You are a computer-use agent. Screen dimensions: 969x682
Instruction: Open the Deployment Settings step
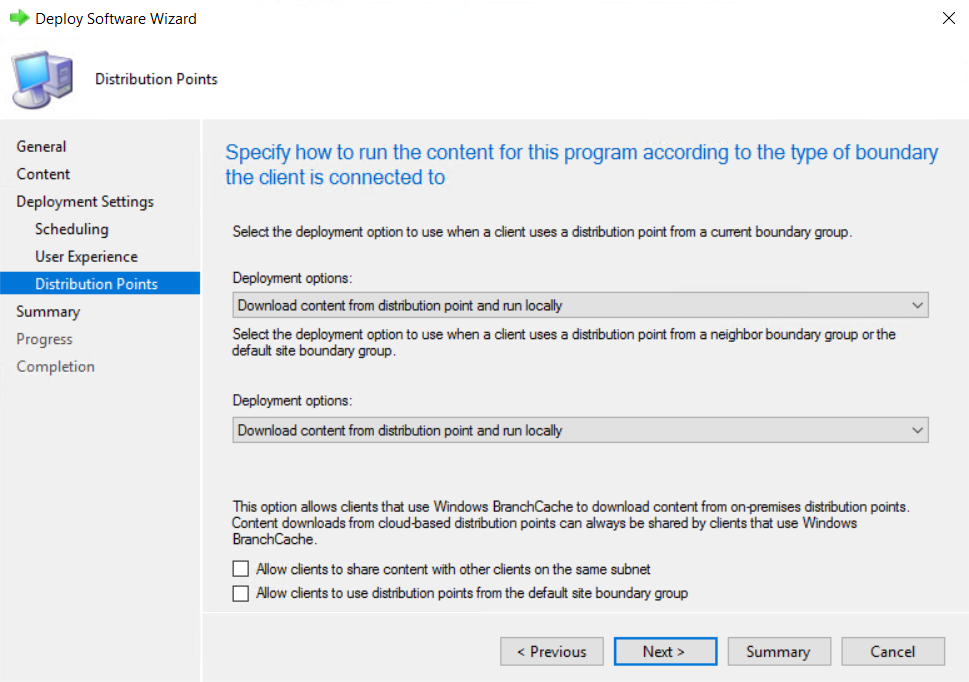[x=85, y=201]
